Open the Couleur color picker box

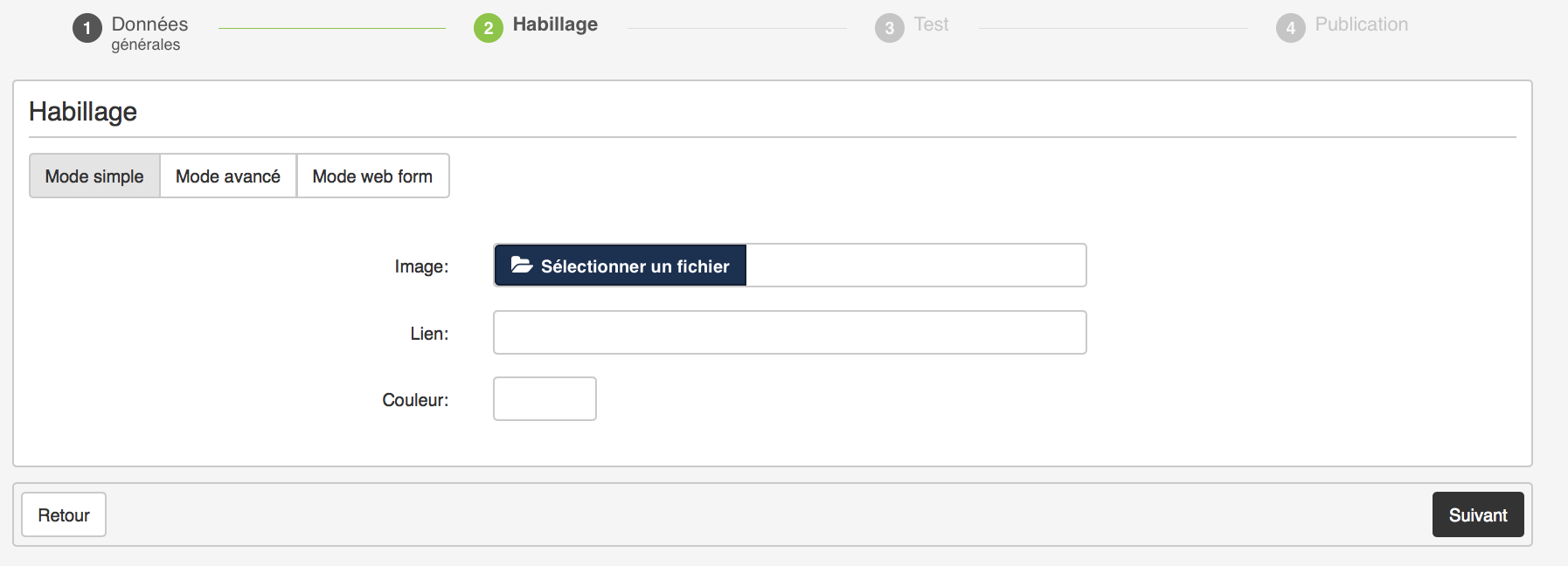(x=545, y=399)
